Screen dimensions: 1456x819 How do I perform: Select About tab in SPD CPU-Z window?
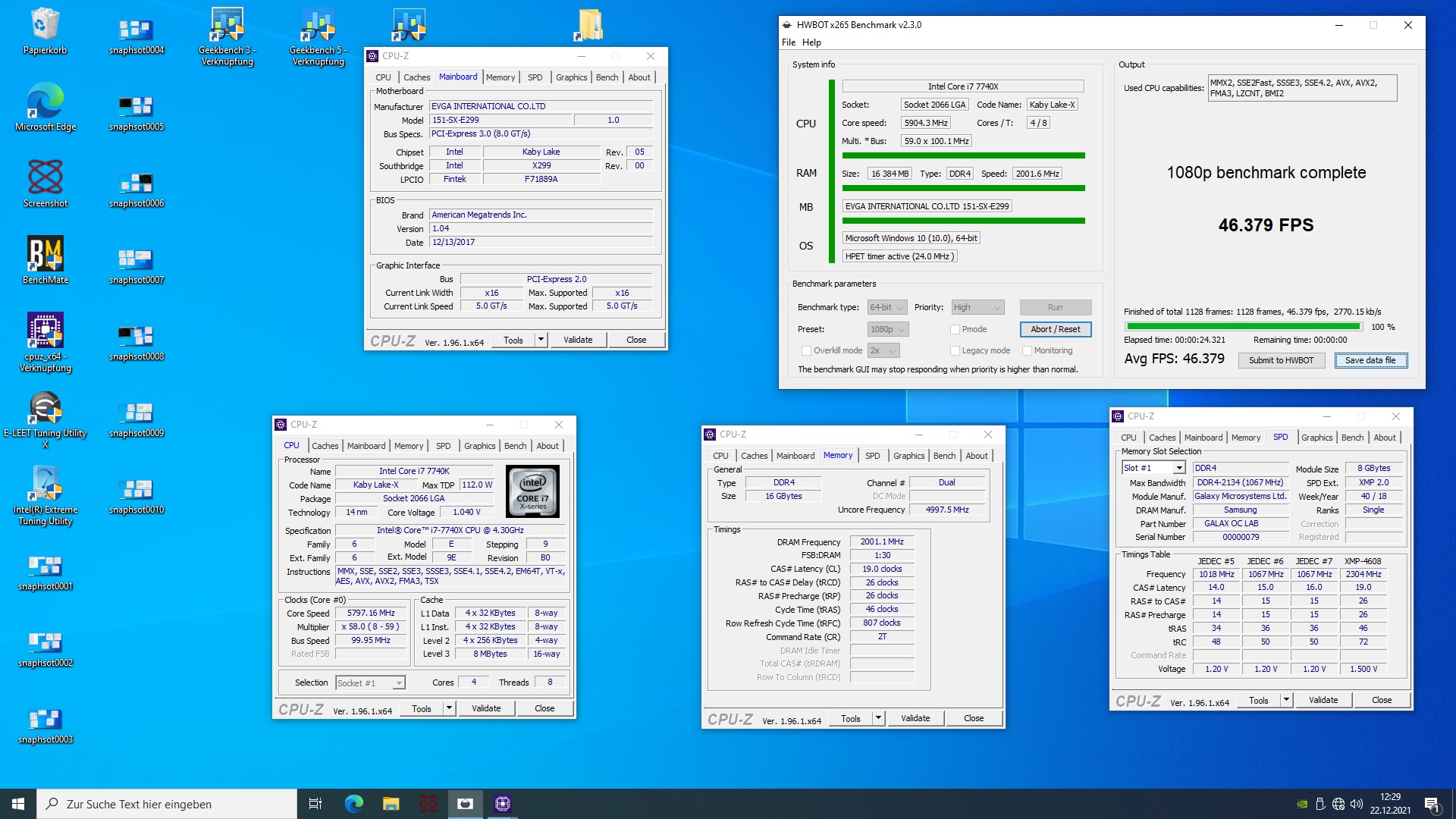click(1384, 438)
